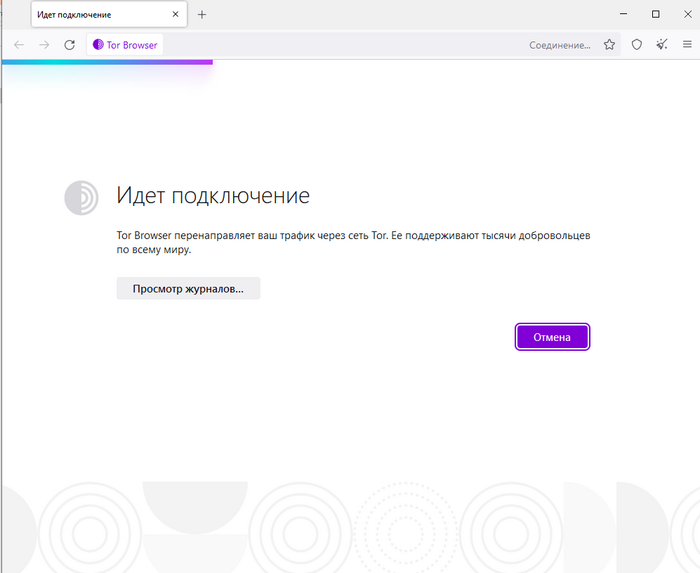Close the 'Идет подключение' tab

coord(175,14)
